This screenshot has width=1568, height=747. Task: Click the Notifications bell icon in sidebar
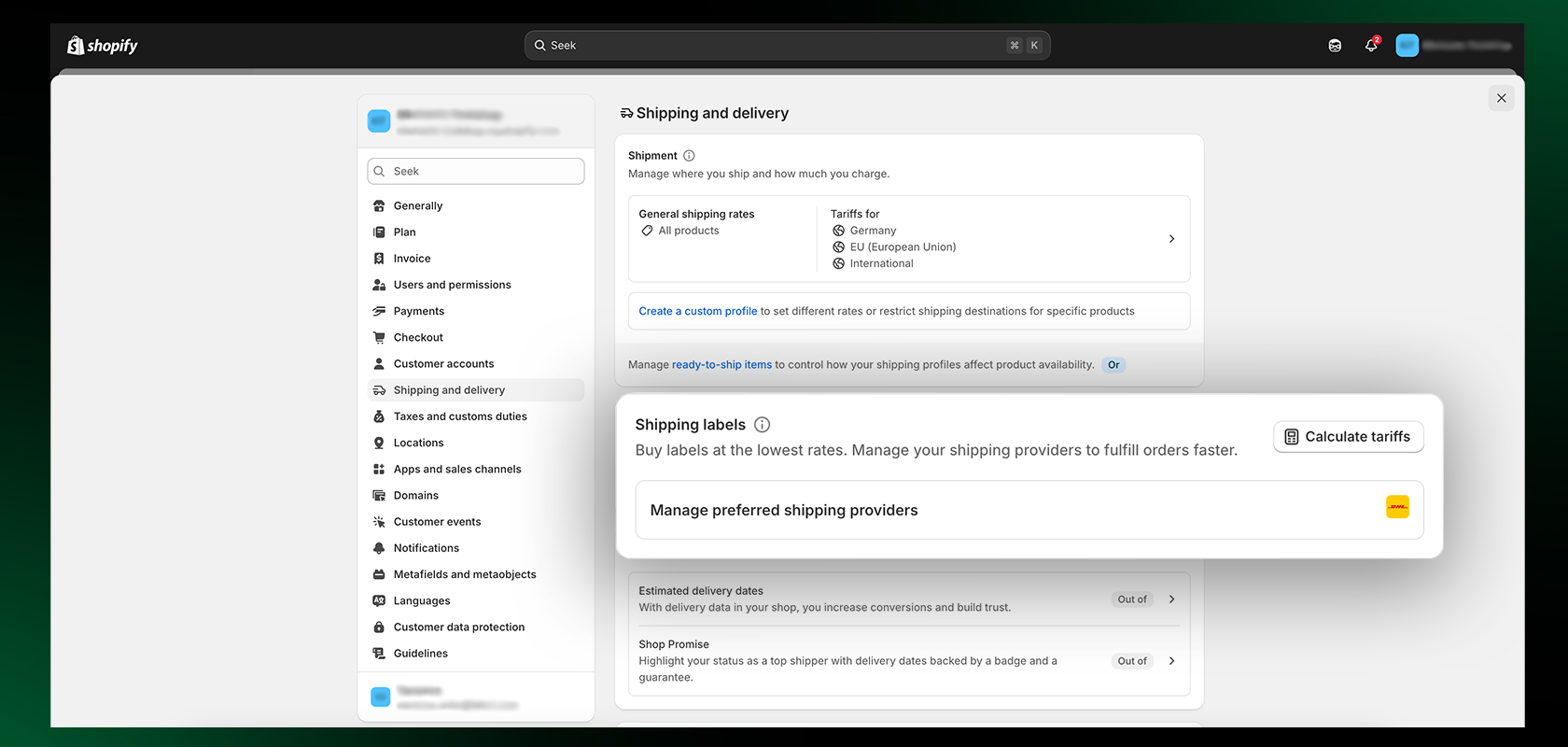tap(379, 548)
